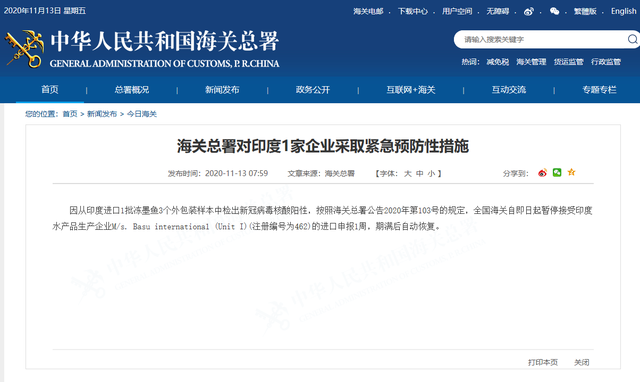Click the customs key emblem logo
The height and width of the screenshot is (382, 640).
click(24, 49)
